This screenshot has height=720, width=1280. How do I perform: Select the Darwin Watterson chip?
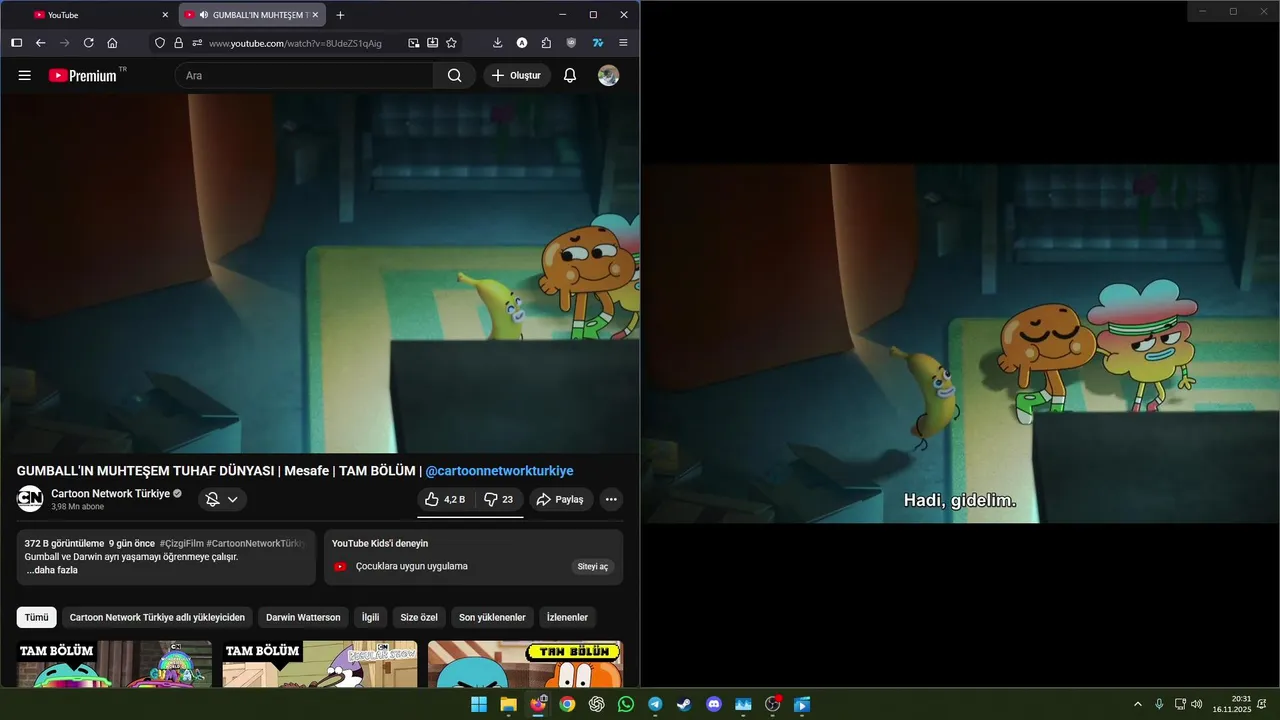(x=303, y=617)
